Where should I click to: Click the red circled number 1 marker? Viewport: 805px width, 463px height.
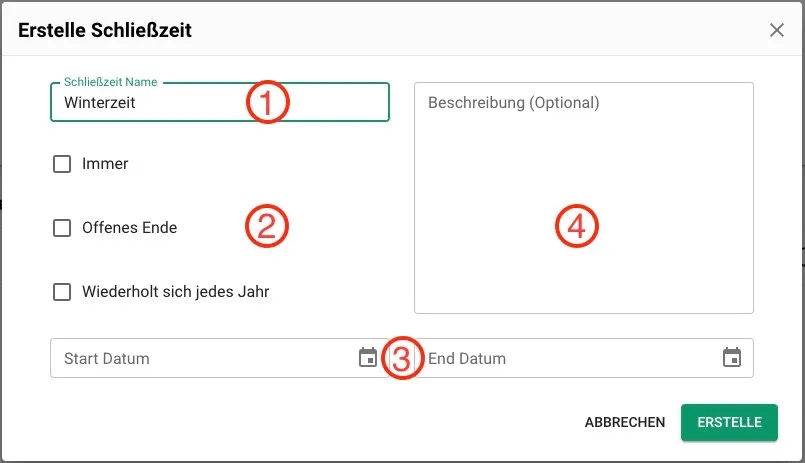click(267, 102)
